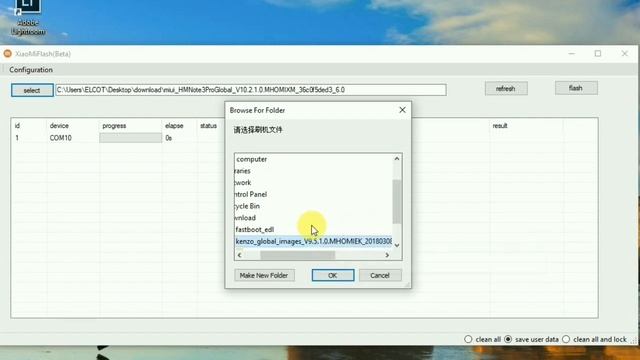
Task: Select the clean all radio option
Action: (x=468, y=339)
